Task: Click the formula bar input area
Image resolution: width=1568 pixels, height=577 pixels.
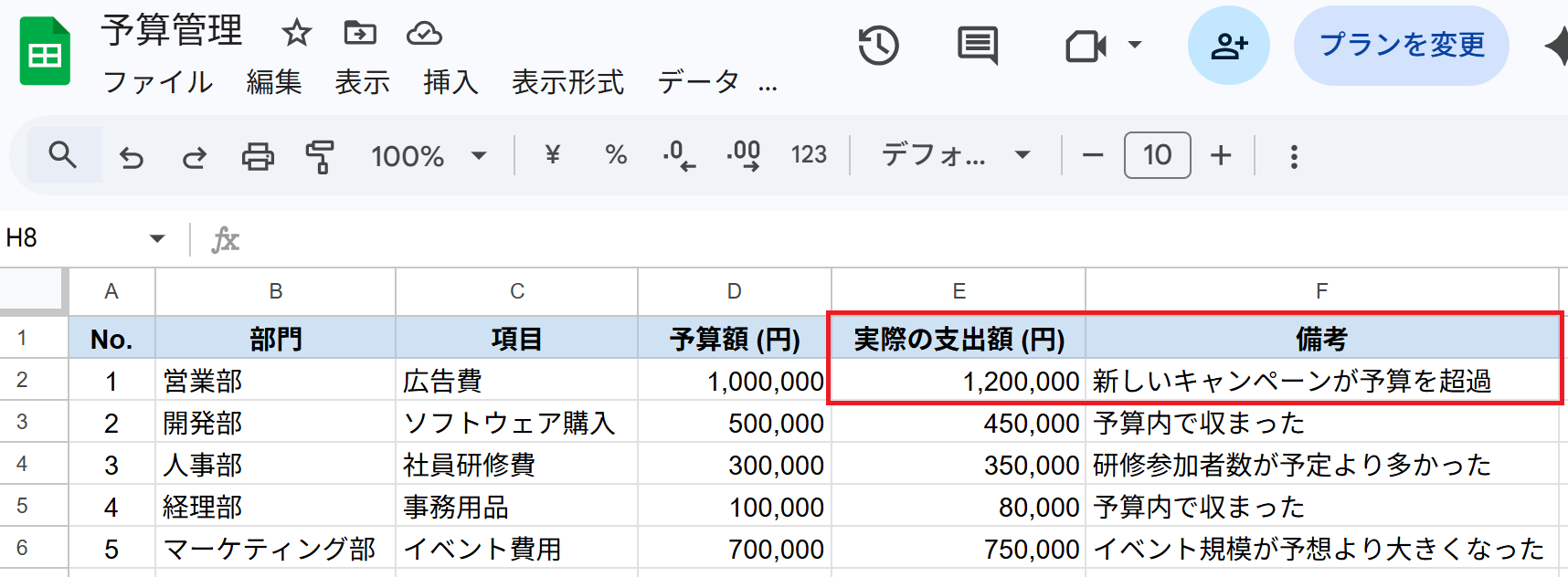Action: [905, 239]
